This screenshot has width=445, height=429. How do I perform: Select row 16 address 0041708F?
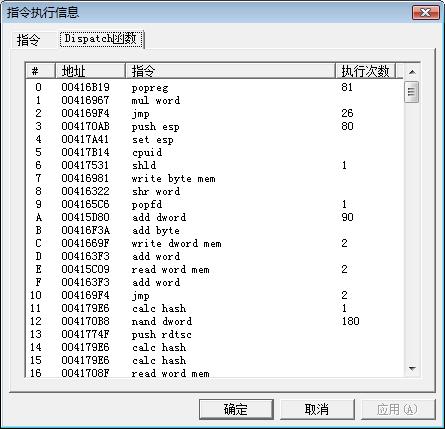(x=85, y=373)
